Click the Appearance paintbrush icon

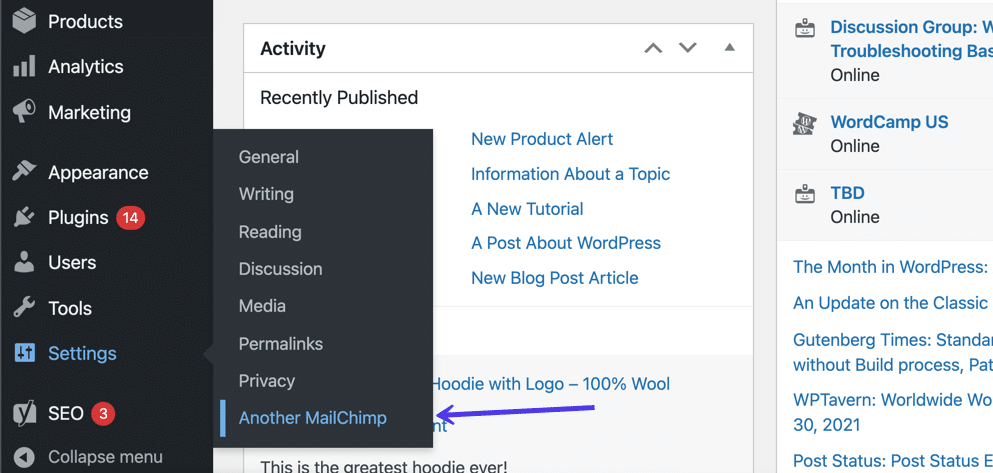tap(24, 172)
